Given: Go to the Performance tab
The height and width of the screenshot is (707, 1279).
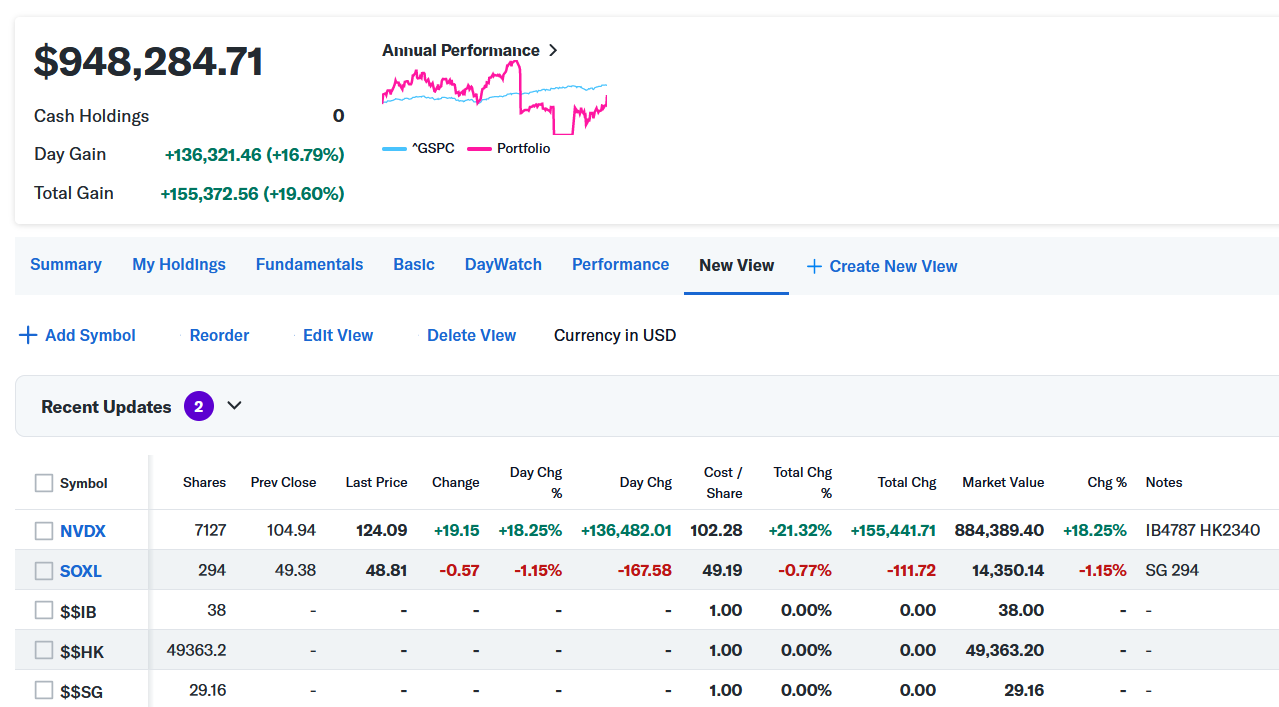Looking at the screenshot, I should click(620, 265).
